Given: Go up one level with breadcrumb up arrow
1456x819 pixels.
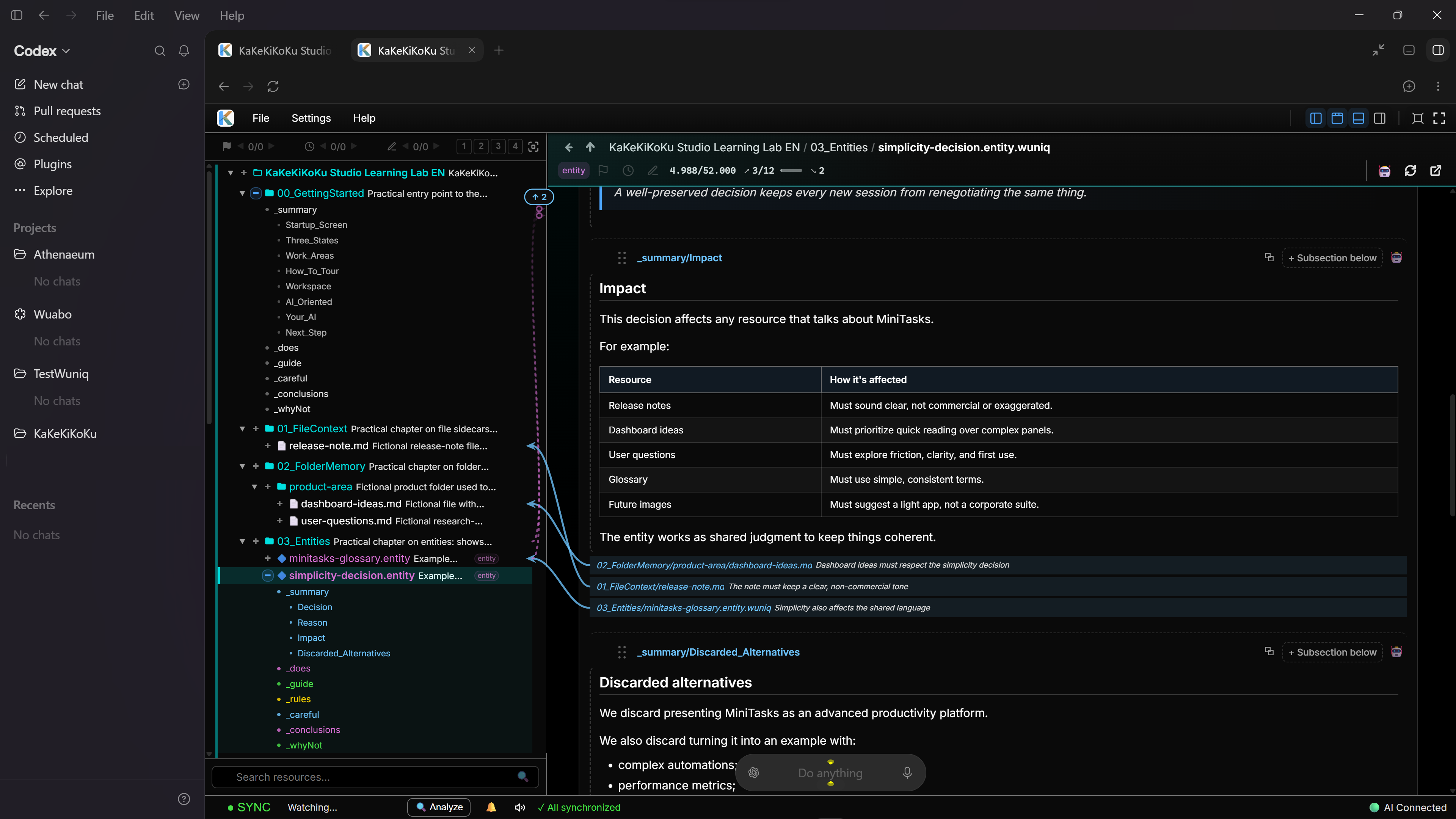Looking at the screenshot, I should (590, 147).
